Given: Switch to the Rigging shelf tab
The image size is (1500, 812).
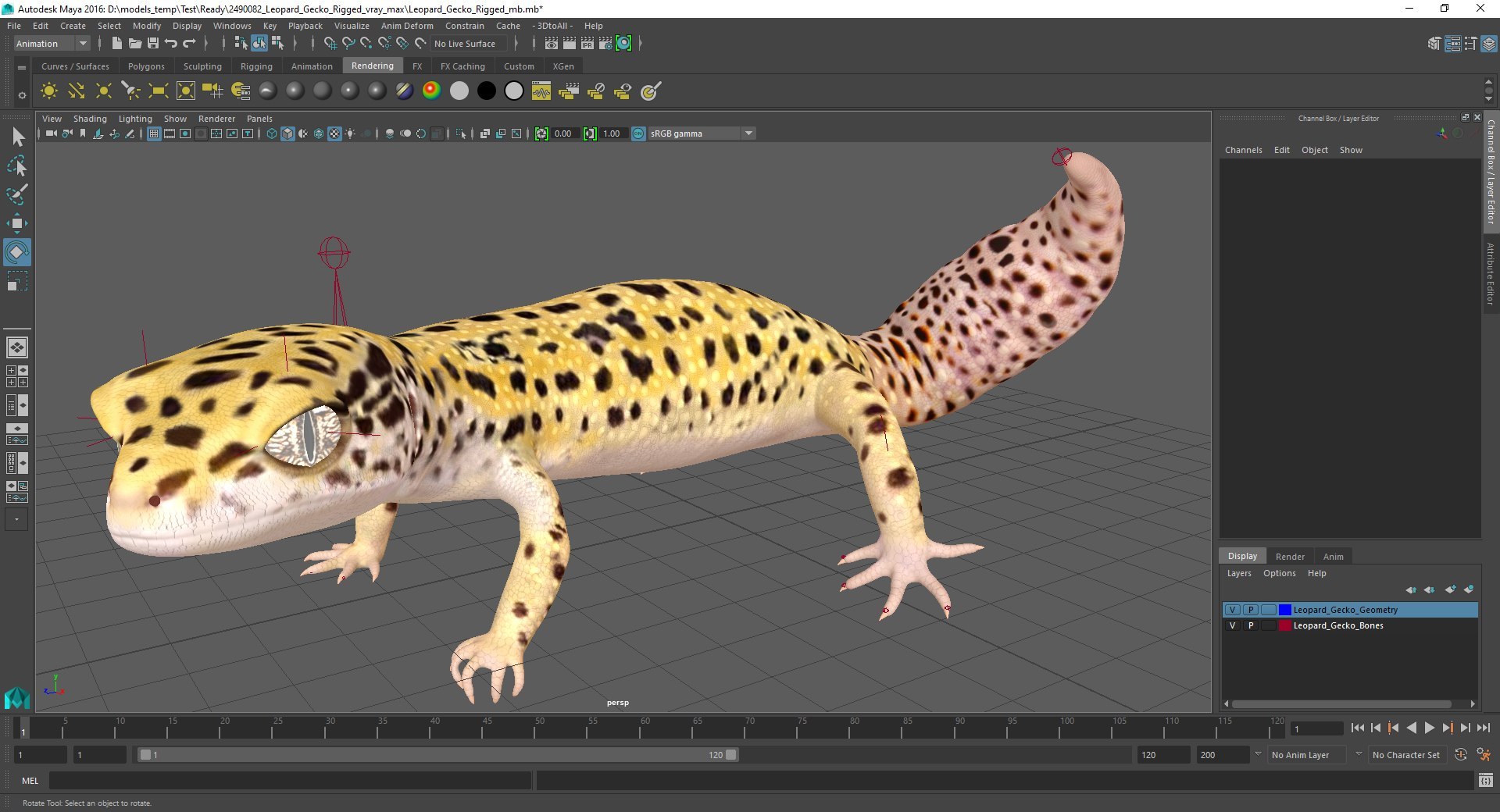Looking at the screenshot, I should pos(256,66).
